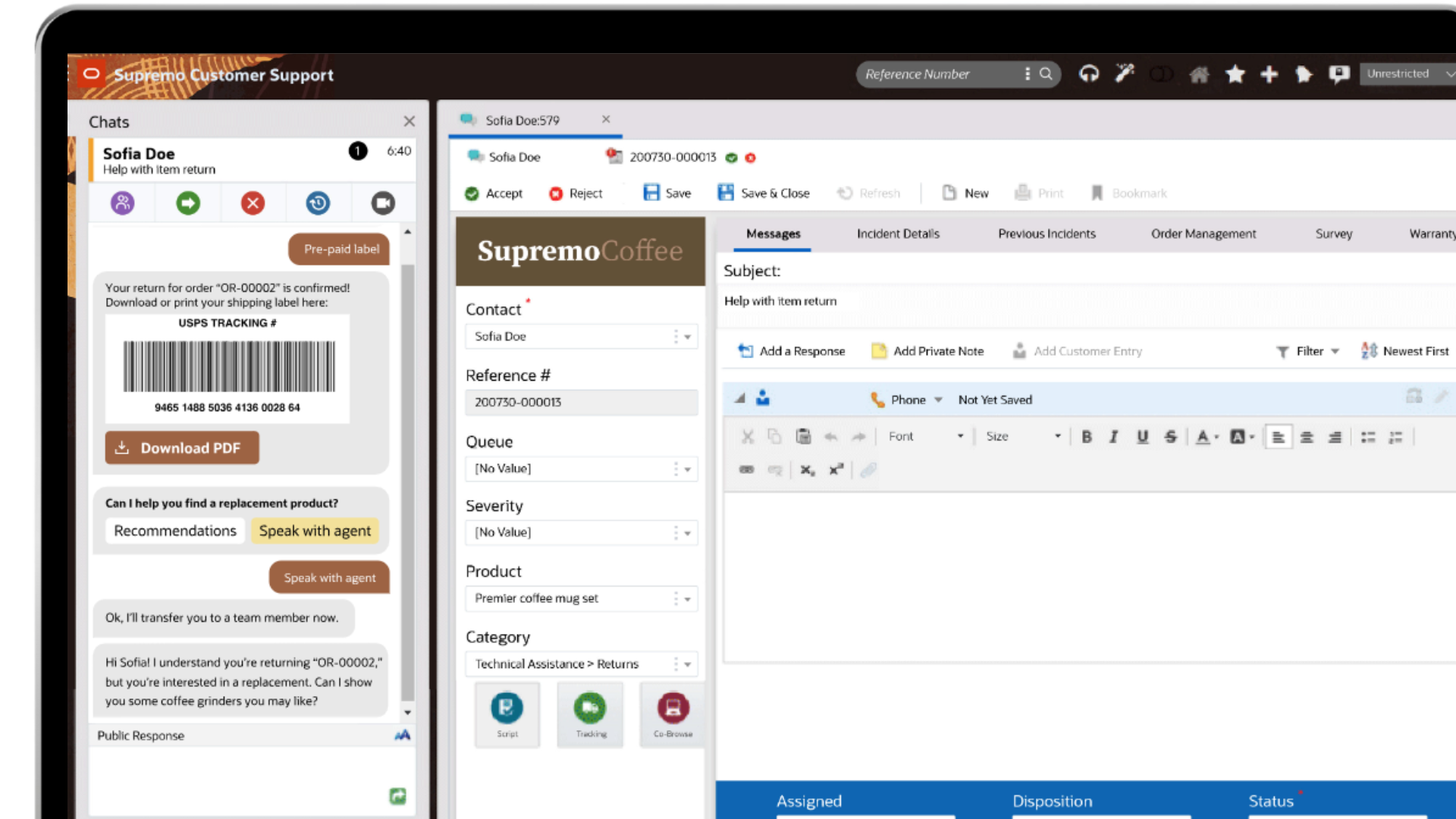1456x819 pixels.
Task: Launch the Co-Browse tool
Action: pos(673,714)
